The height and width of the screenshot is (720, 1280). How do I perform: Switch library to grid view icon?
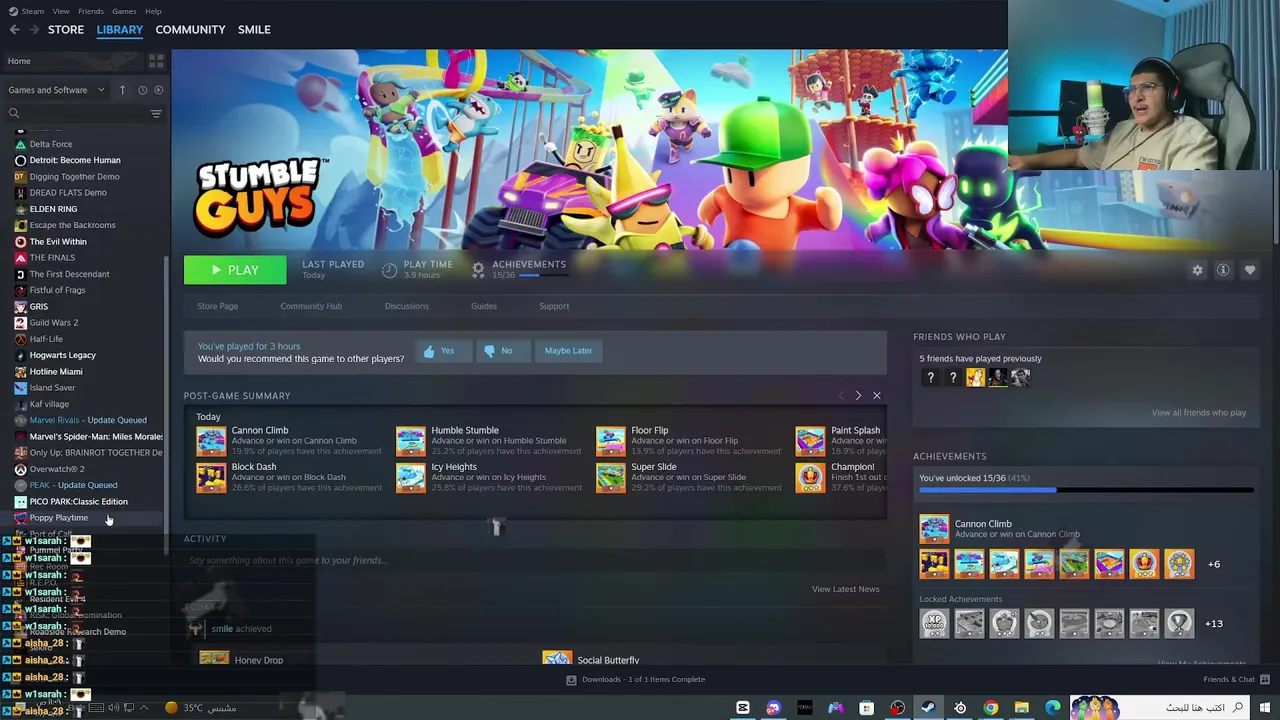click(x=156, y=61)
